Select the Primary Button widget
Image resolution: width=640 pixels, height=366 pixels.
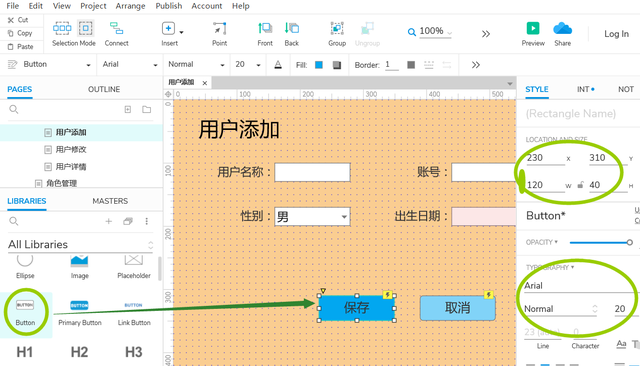(x=80, y=313)
